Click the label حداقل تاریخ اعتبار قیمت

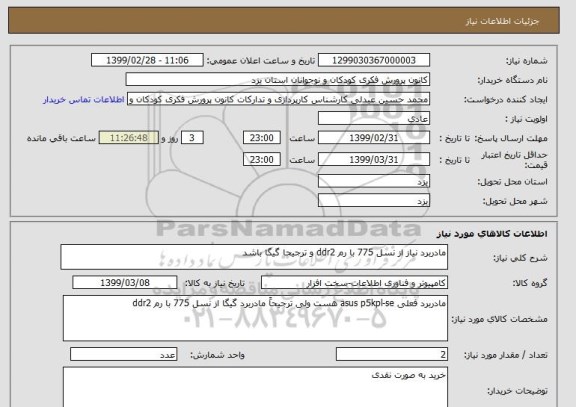pyautogui.click(x=514, y=160)
